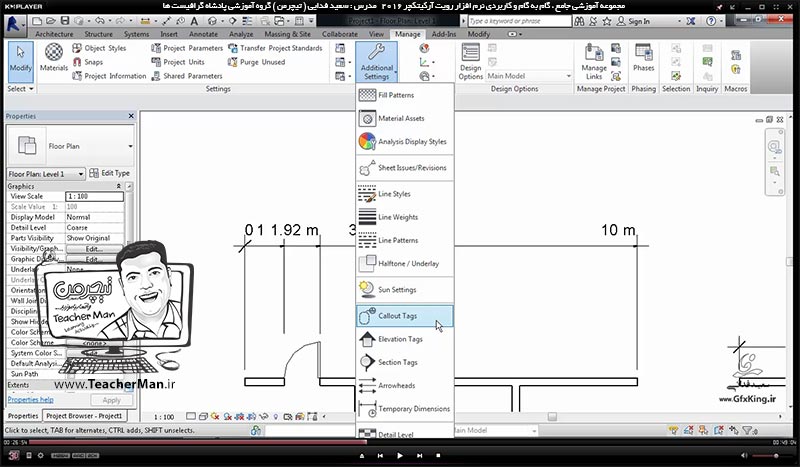Collapse the Graphics properties section
Viewport: 800px width, 467px height.
click(x=119, y=186)
